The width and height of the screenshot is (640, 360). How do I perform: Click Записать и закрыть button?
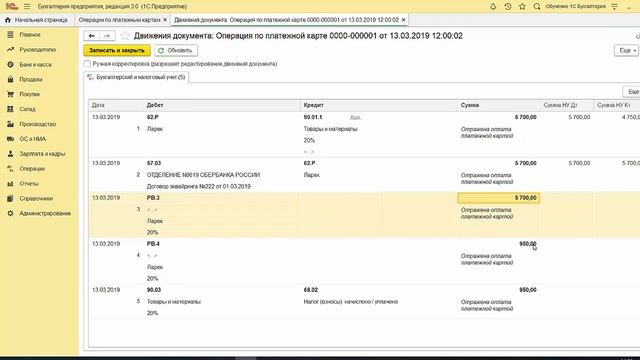(117, 50)
